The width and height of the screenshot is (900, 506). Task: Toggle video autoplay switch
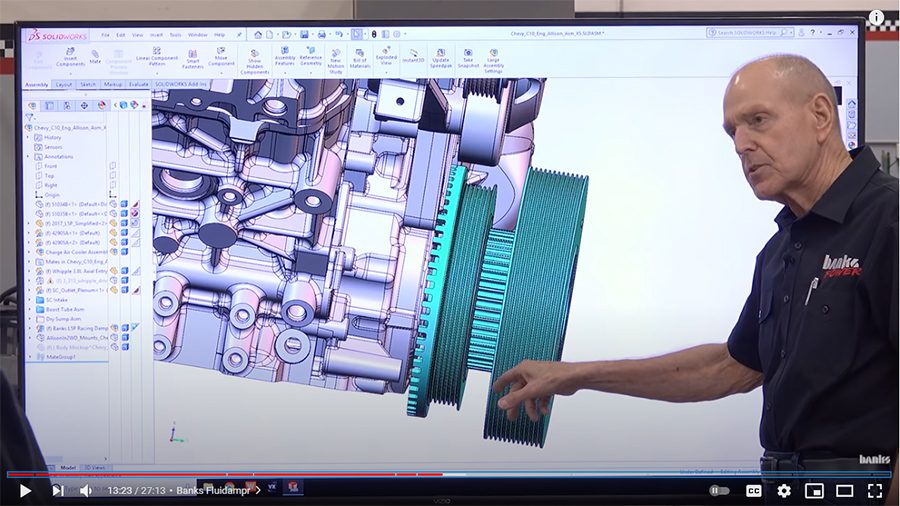pyautogui.click(x=719, y=491)
